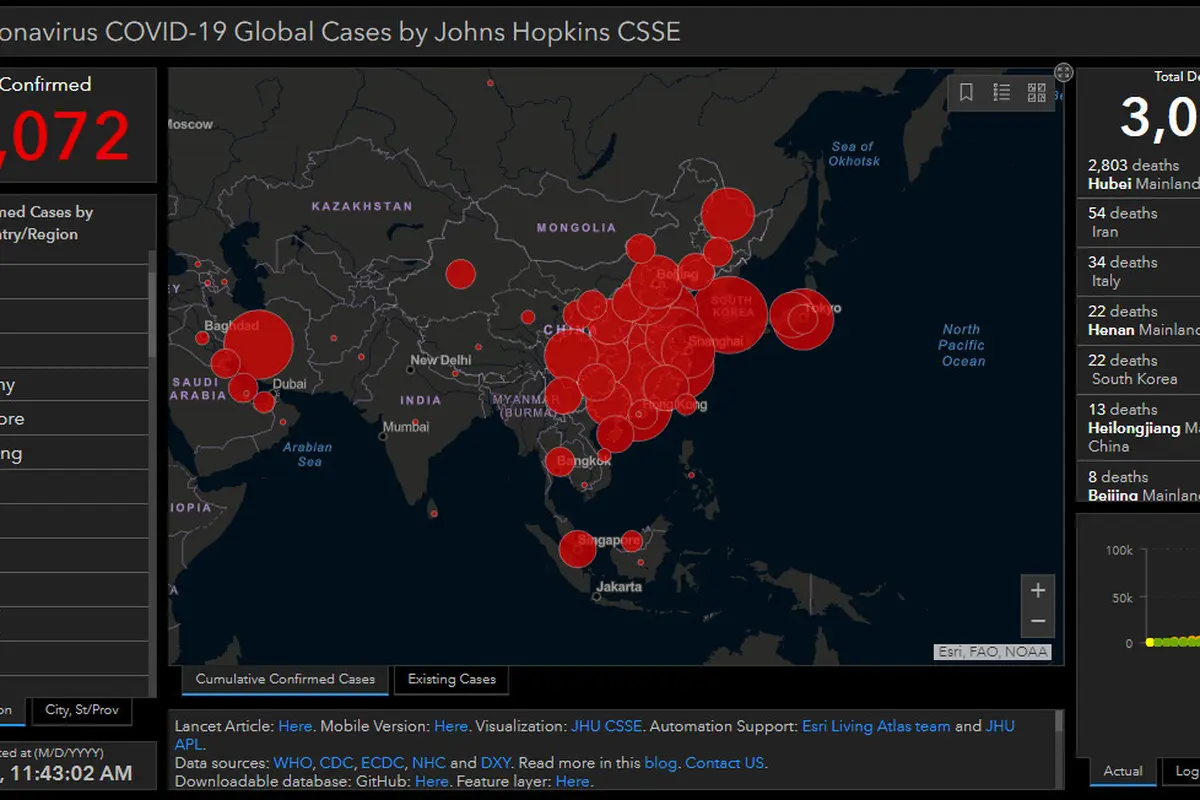Open the blog link

point(660,763)
